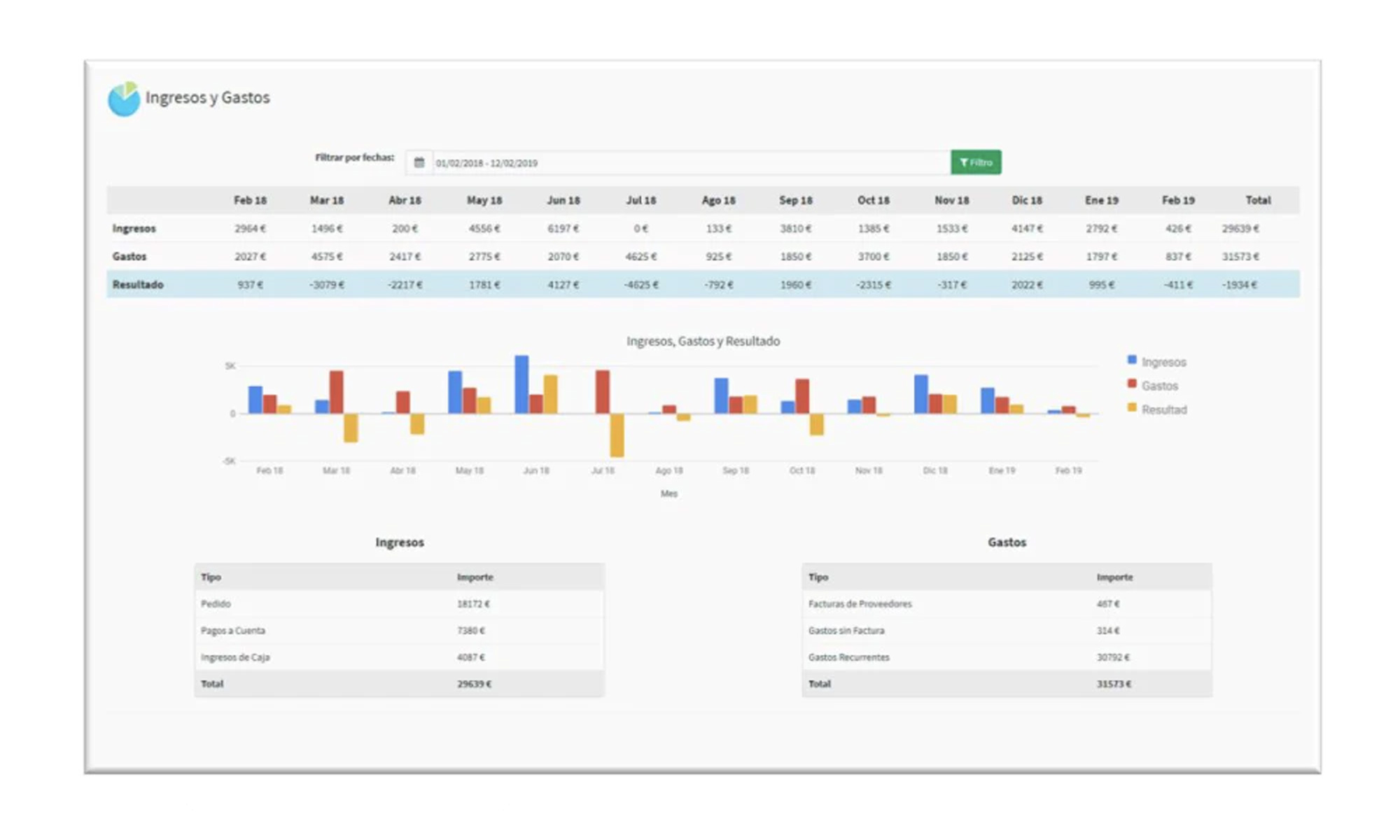Click the Total column header
This screenshot has width=1400, height=840.
click(x=1257, y=200)
